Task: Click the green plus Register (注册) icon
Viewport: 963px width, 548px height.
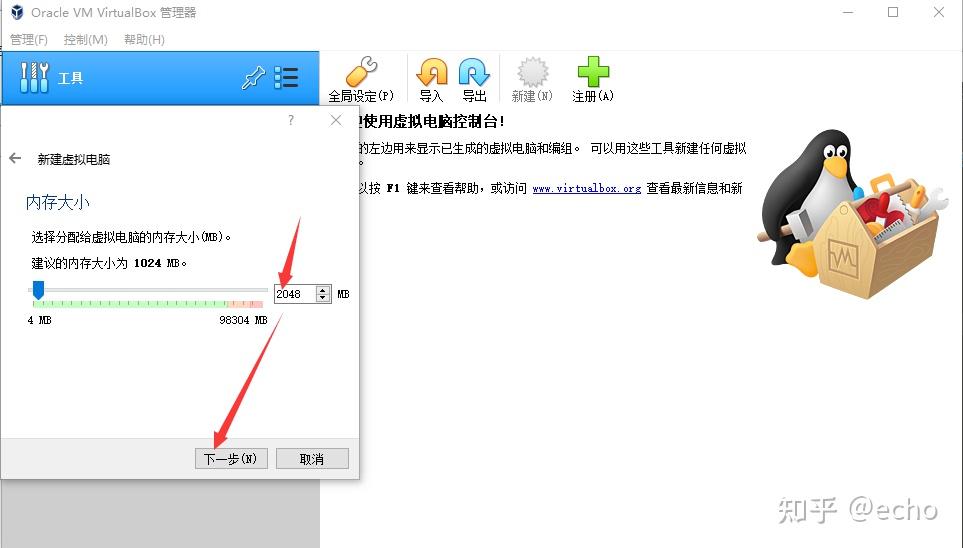Action: tap(593, 72)
